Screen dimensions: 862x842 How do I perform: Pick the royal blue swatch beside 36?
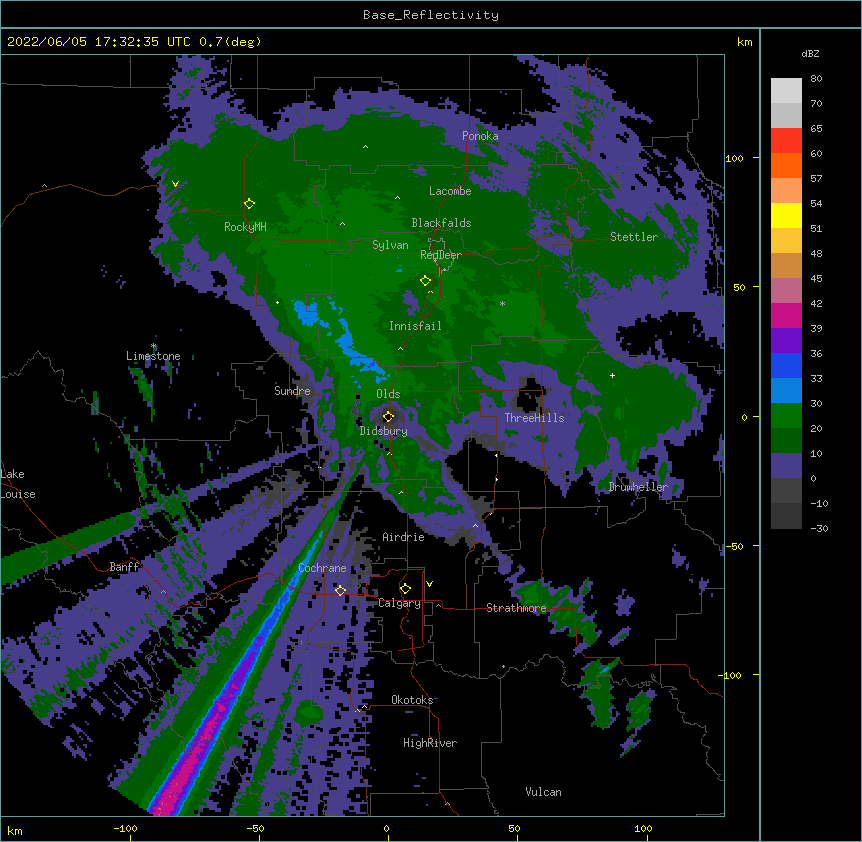[786, 365]
